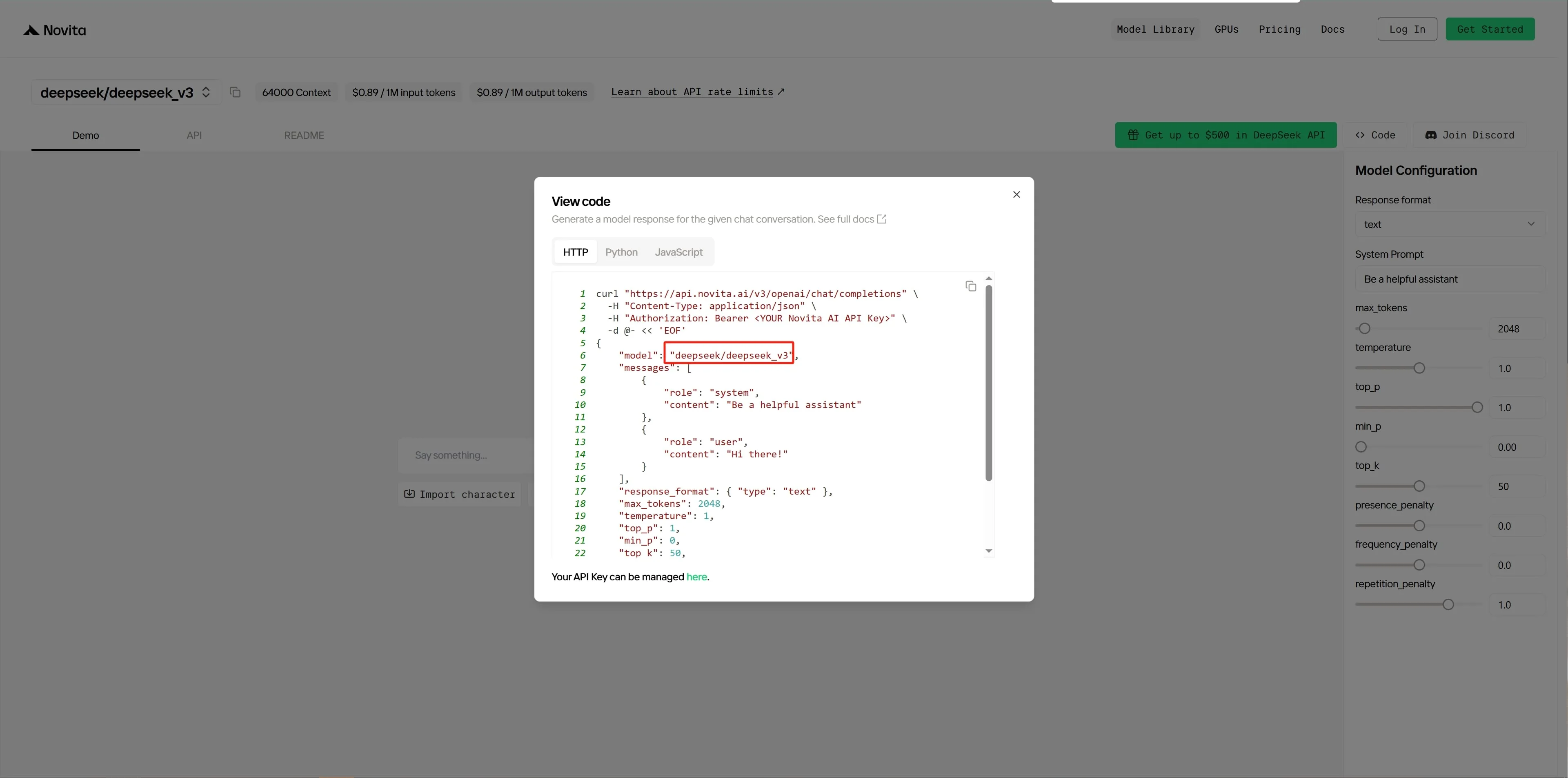
Task: Click the max_tokens slider handle
Action: click(x=1364, y=328)
